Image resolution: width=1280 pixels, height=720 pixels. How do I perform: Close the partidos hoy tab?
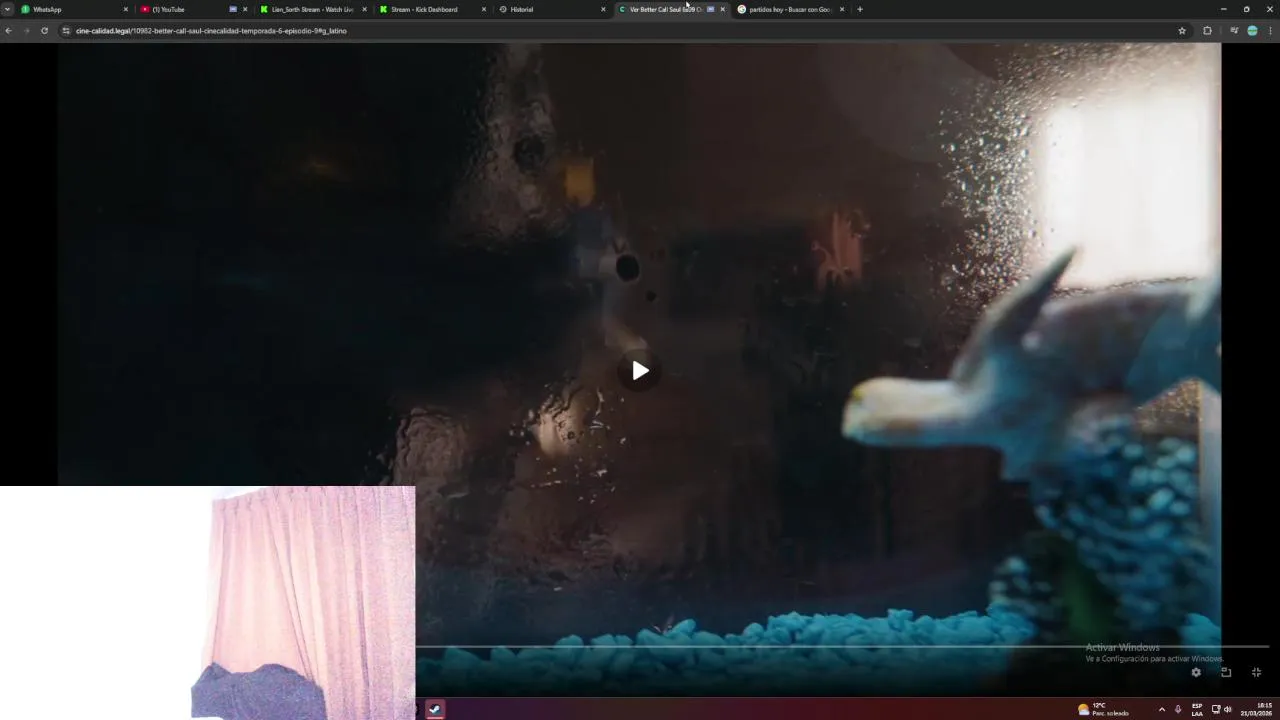842,9
